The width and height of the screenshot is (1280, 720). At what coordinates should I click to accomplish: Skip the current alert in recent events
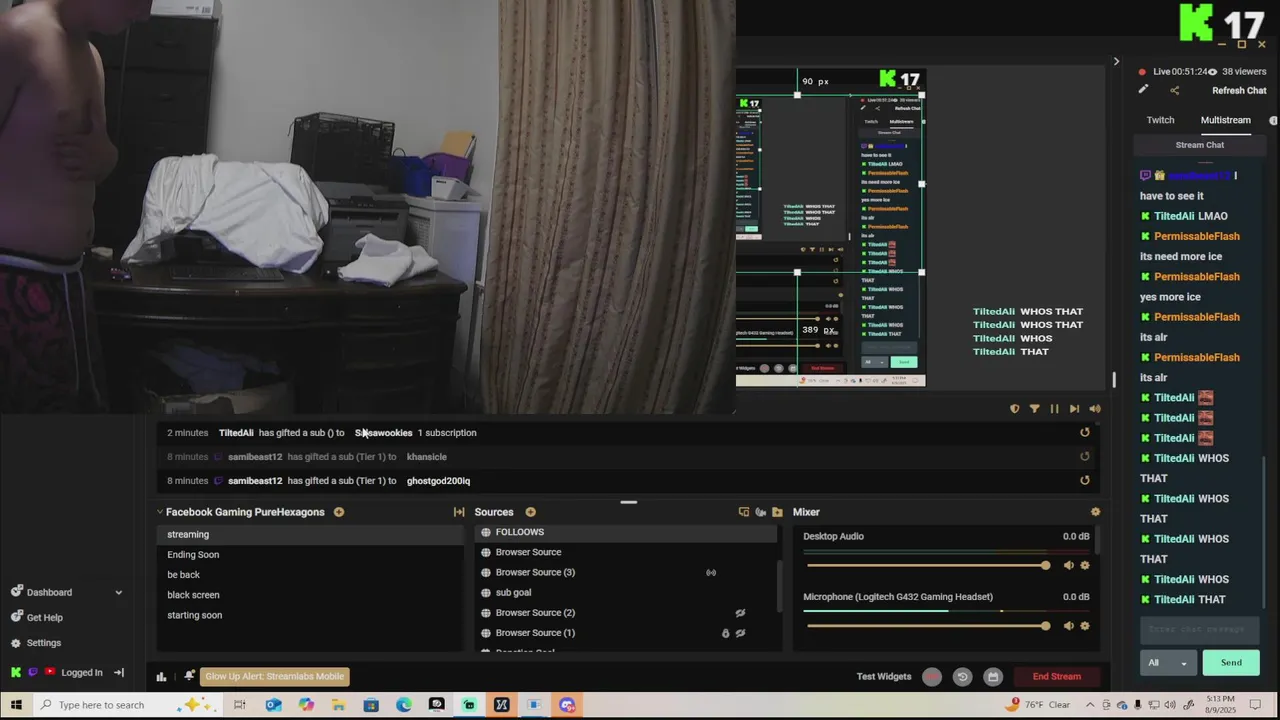1074,409
